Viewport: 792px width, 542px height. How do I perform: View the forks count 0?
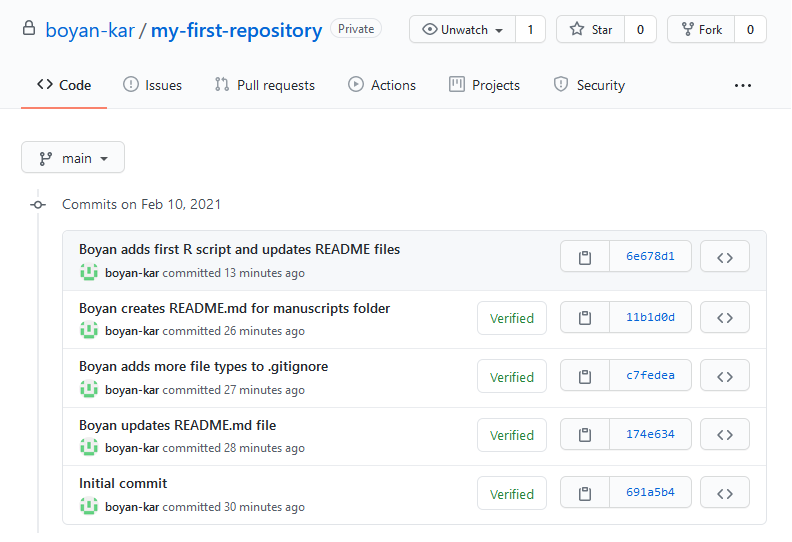[x=751, y=30]
